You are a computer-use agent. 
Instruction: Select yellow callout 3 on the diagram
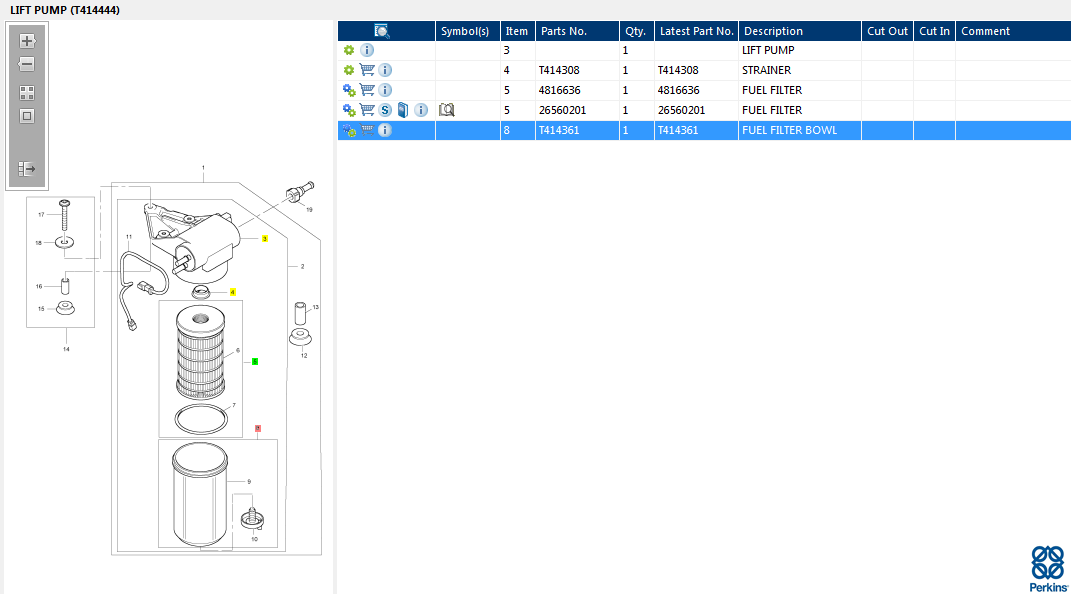point(265,238)
